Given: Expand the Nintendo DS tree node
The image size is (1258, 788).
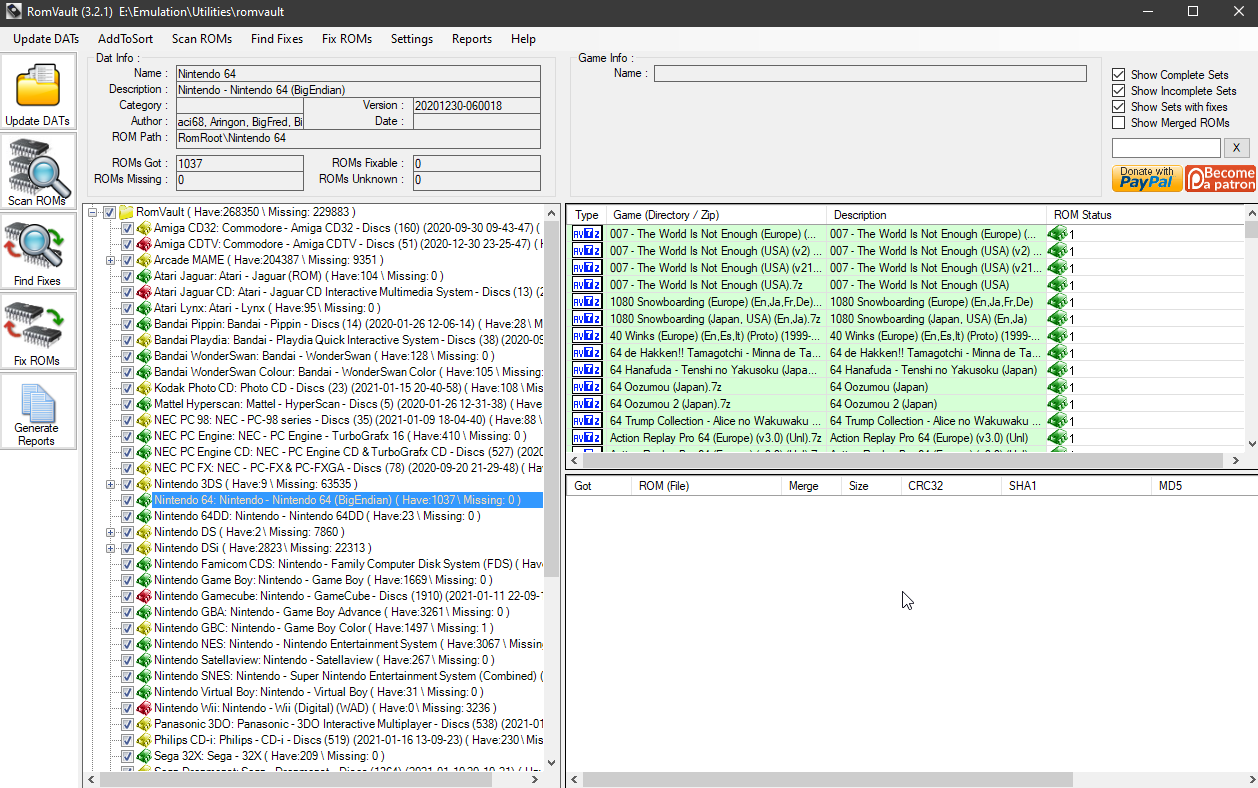Looking at the screenshot, I should (x=111, y=532).
